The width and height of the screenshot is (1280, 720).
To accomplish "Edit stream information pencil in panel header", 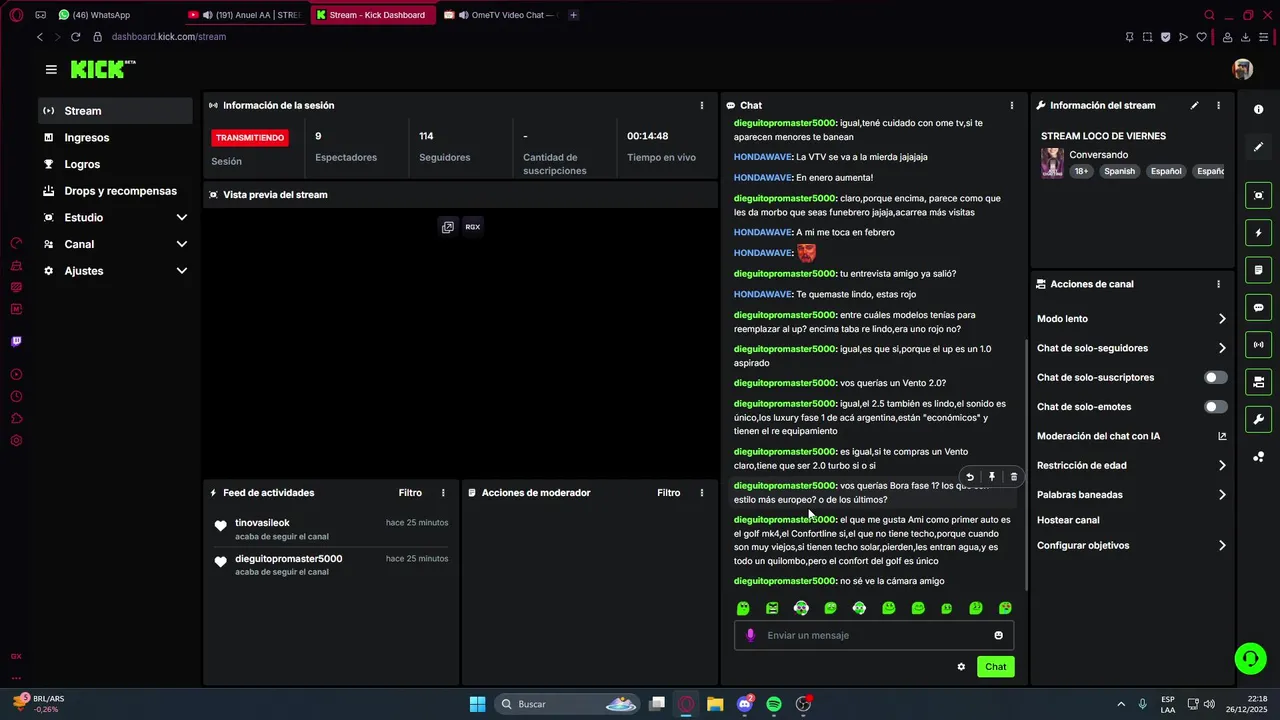I will tap(1194, 105).
